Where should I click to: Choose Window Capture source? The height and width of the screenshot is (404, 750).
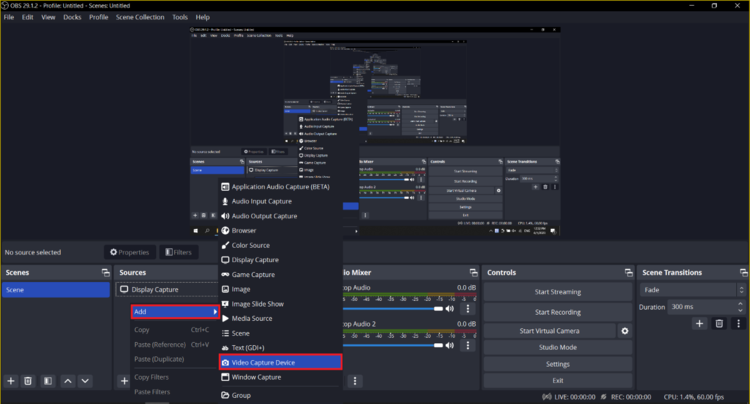[x=280, y=377]
